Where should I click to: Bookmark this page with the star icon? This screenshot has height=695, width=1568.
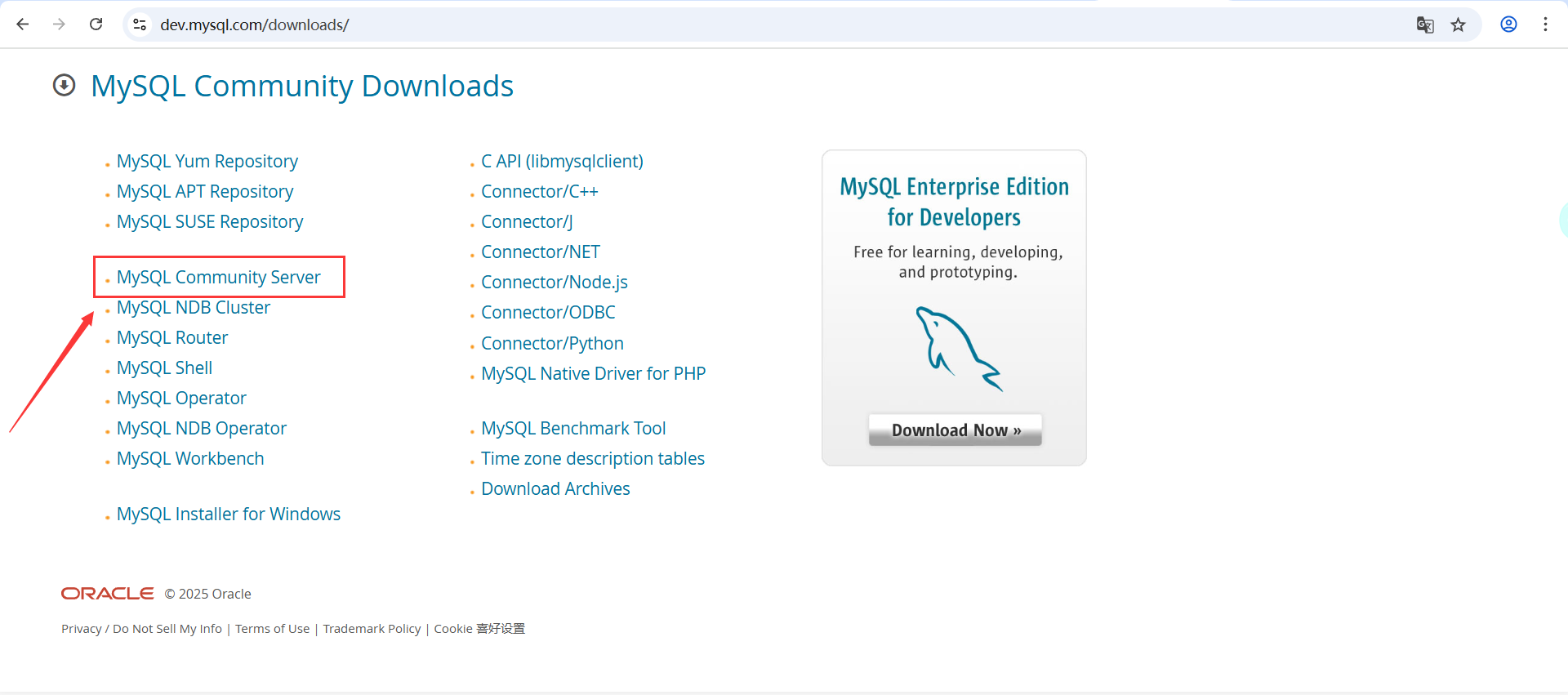click(x=1458, y=25)
